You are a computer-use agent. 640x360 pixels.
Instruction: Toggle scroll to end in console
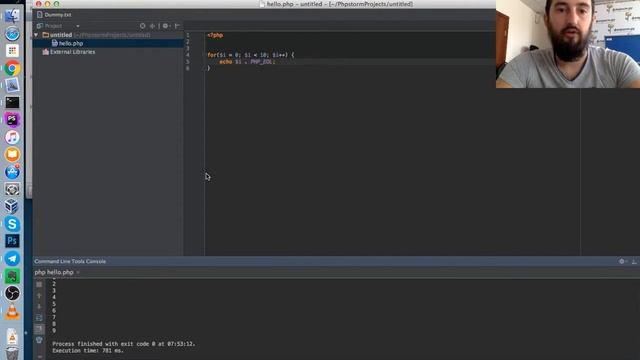click(x=39, y=329)
